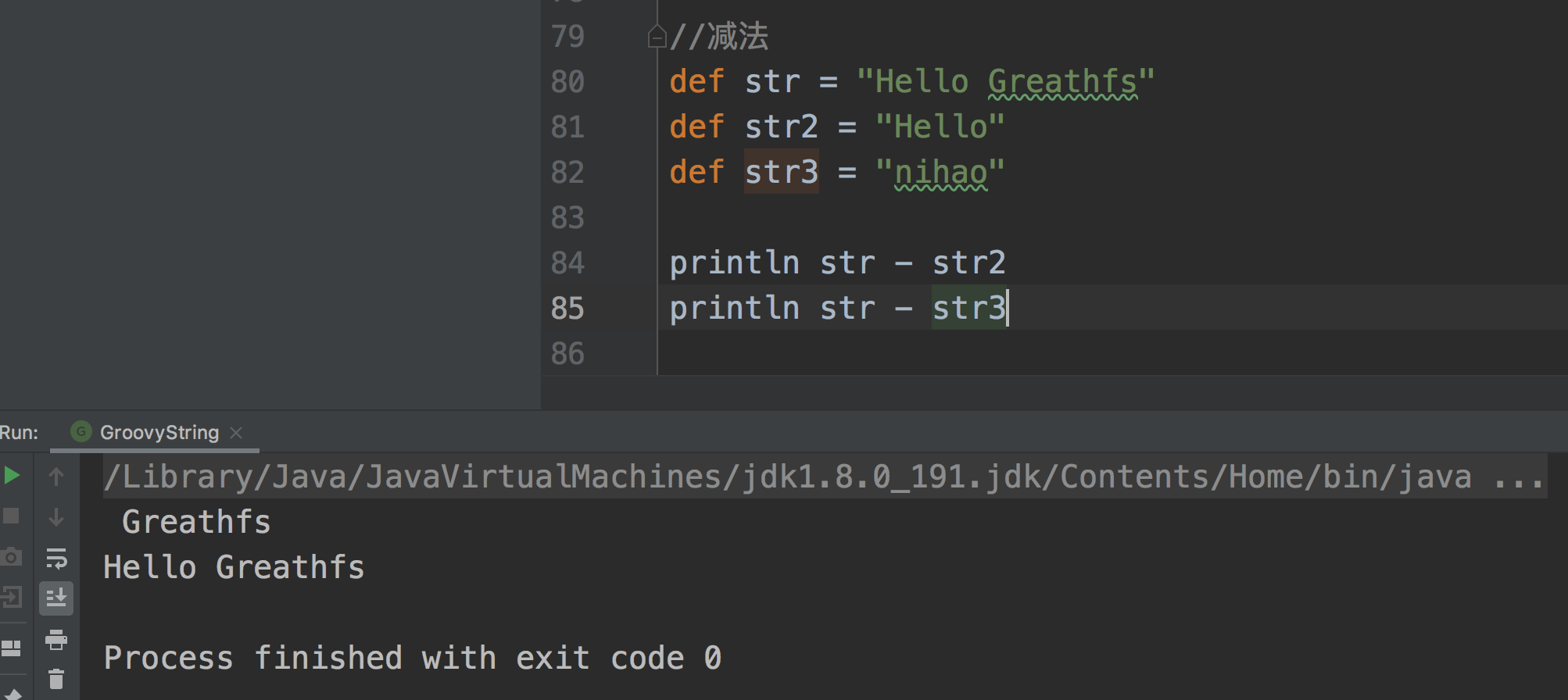Click the restore layout icon
The image size is (1568, 700).
(x=11, y=648)
